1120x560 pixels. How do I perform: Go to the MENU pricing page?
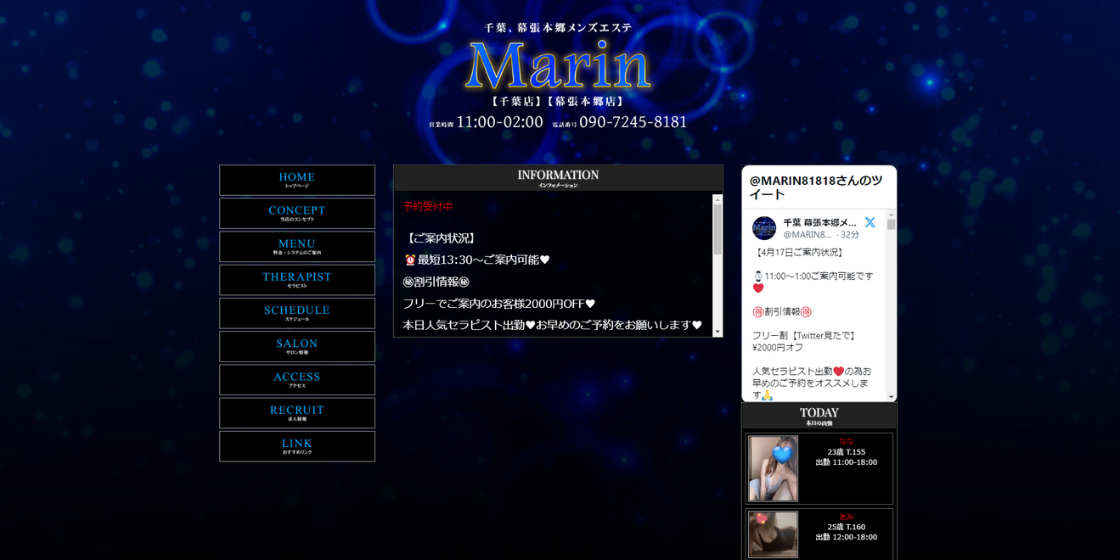point(297,246)
